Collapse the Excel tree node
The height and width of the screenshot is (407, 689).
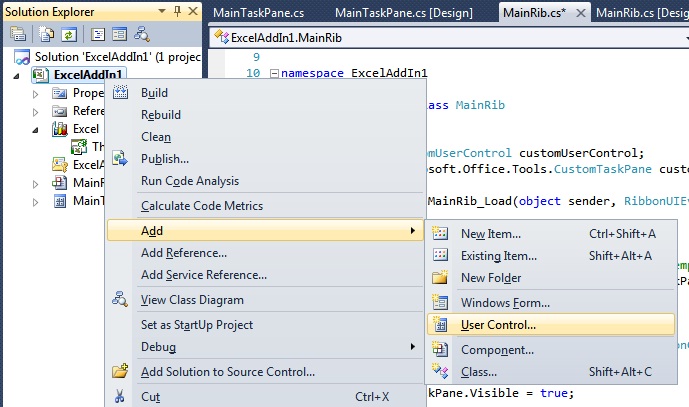point(36,130)
